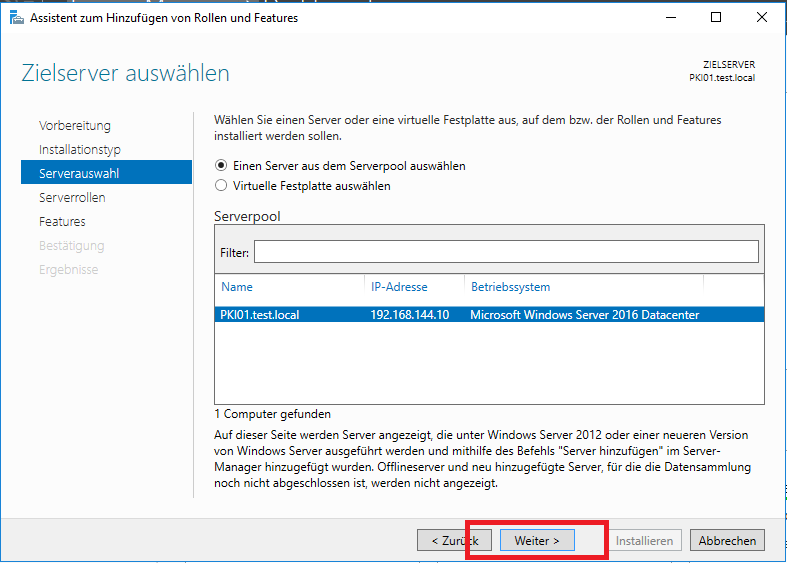Viewport: 787px width, 563px height.
Task: Cancel the wizard with Abbrechen
Action: coord(727,540)
